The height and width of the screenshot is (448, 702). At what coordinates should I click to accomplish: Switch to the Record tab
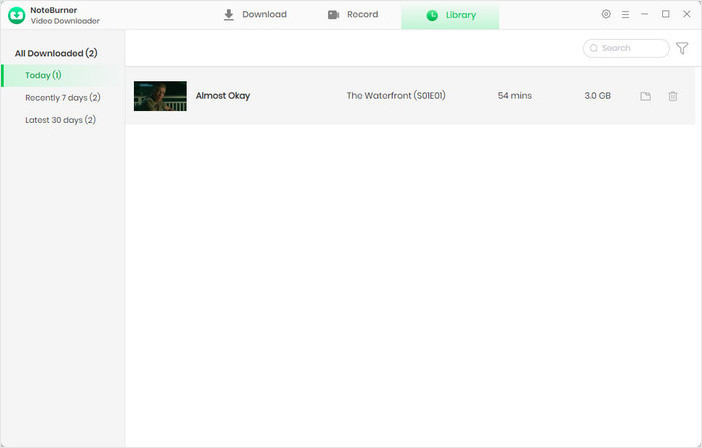[x=353, y=15]
